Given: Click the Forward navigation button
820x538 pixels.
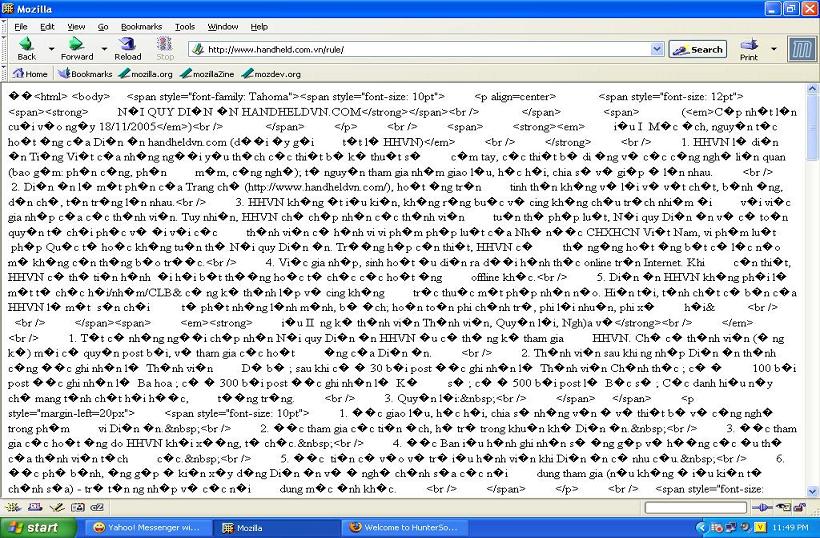Looking at the screenshot, I should coord(75,49).
